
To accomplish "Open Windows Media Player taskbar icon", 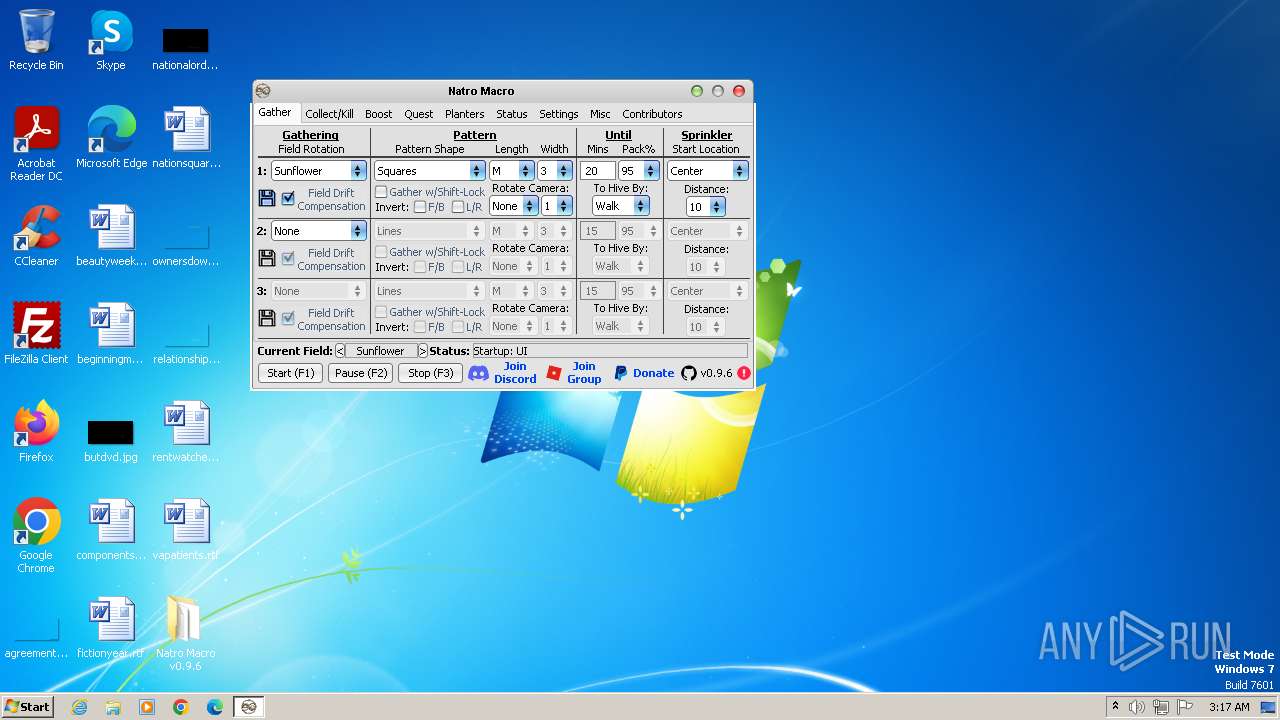I will [147, 707].
